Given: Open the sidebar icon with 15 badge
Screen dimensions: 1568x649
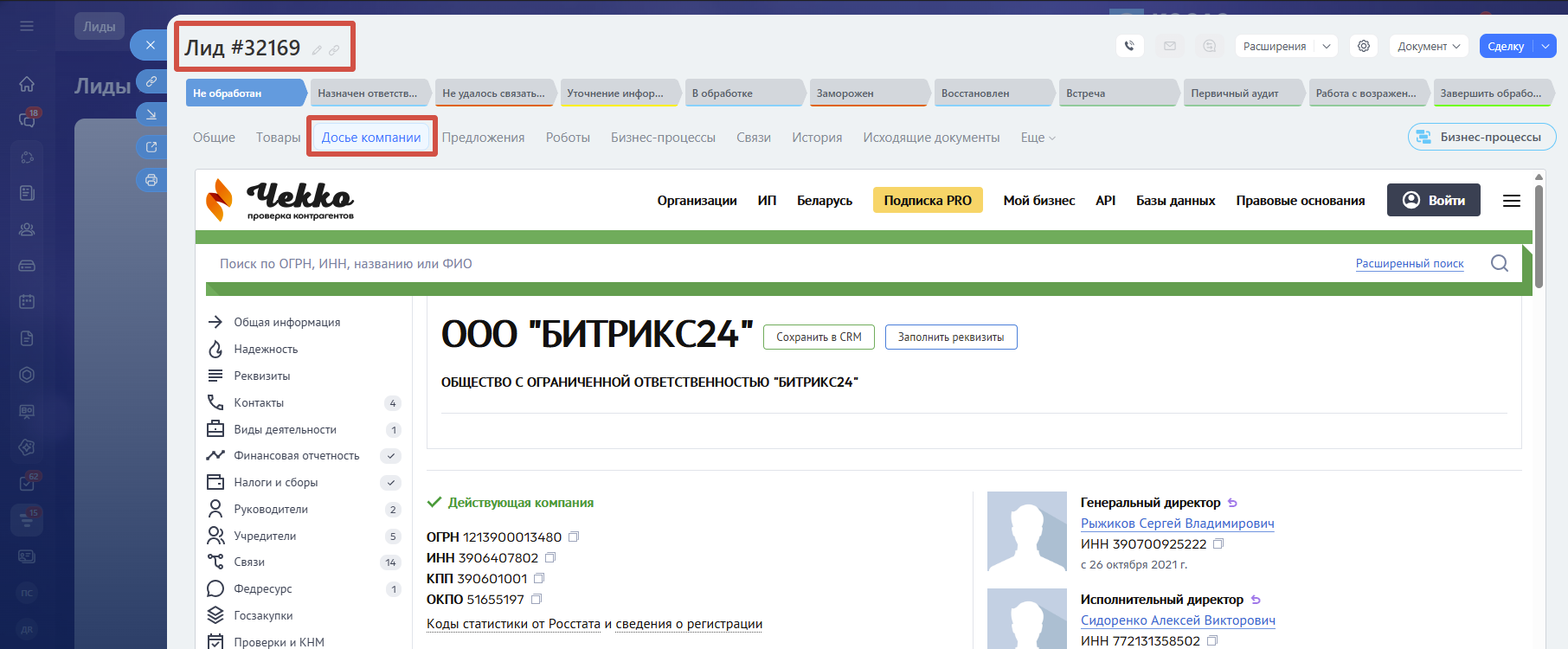Looking at the screenshot, I should click(x=27, y=520).
